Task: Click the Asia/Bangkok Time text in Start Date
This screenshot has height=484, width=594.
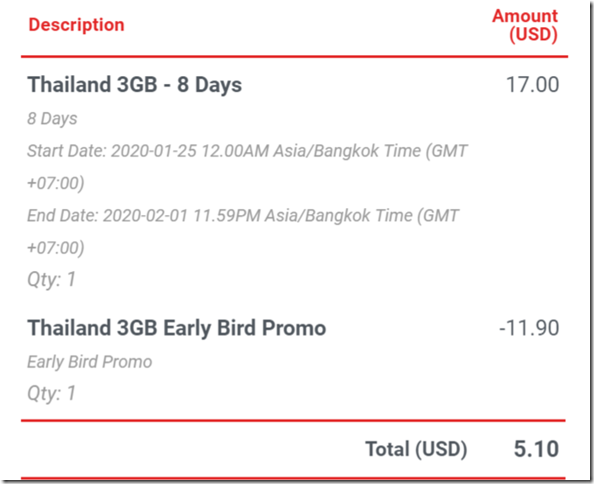Action: 347,151
